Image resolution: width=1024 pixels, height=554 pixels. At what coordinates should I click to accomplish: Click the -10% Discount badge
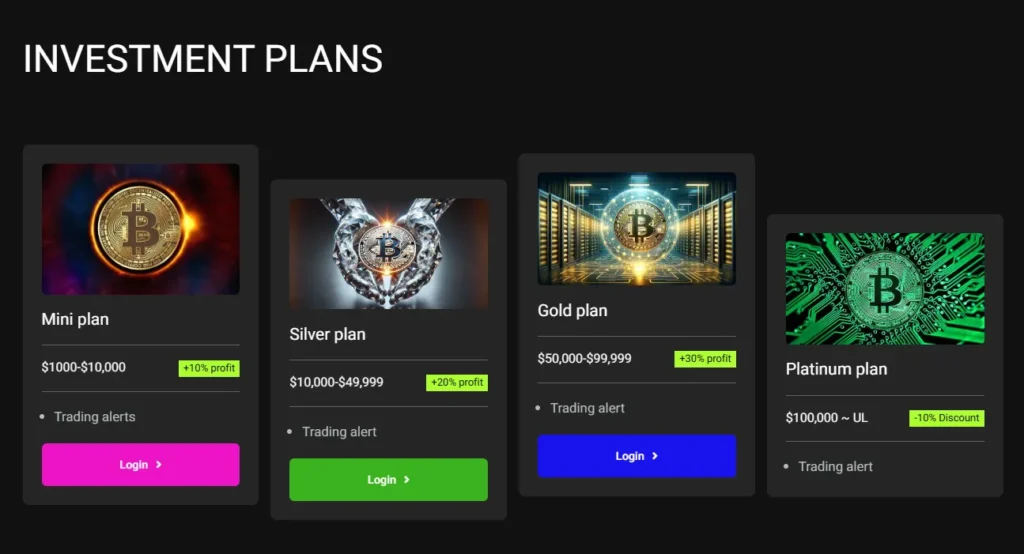pyautogui.click(x=946, y=418)
